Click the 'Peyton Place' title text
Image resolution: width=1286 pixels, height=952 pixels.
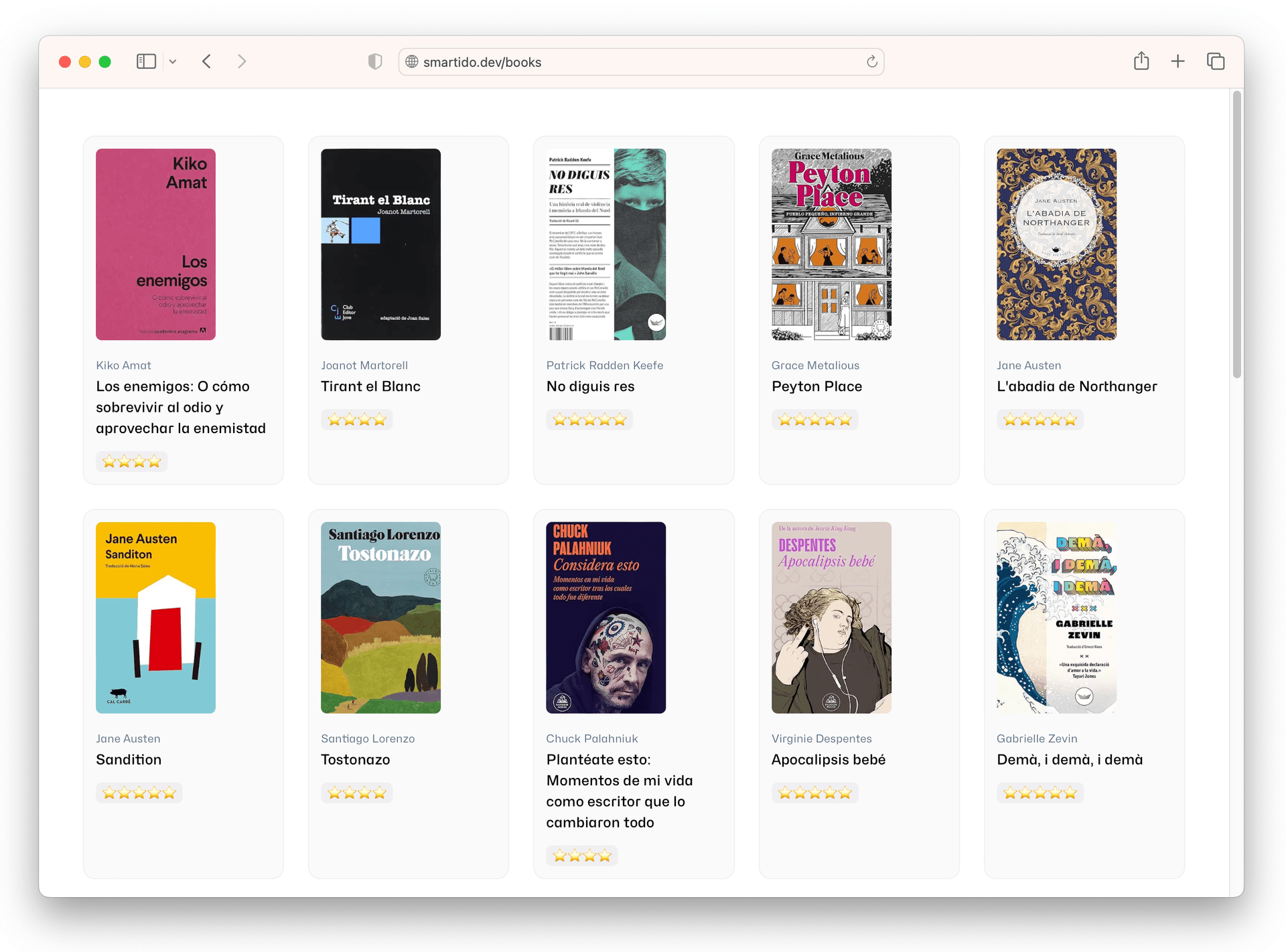click(x=816, y=386)
